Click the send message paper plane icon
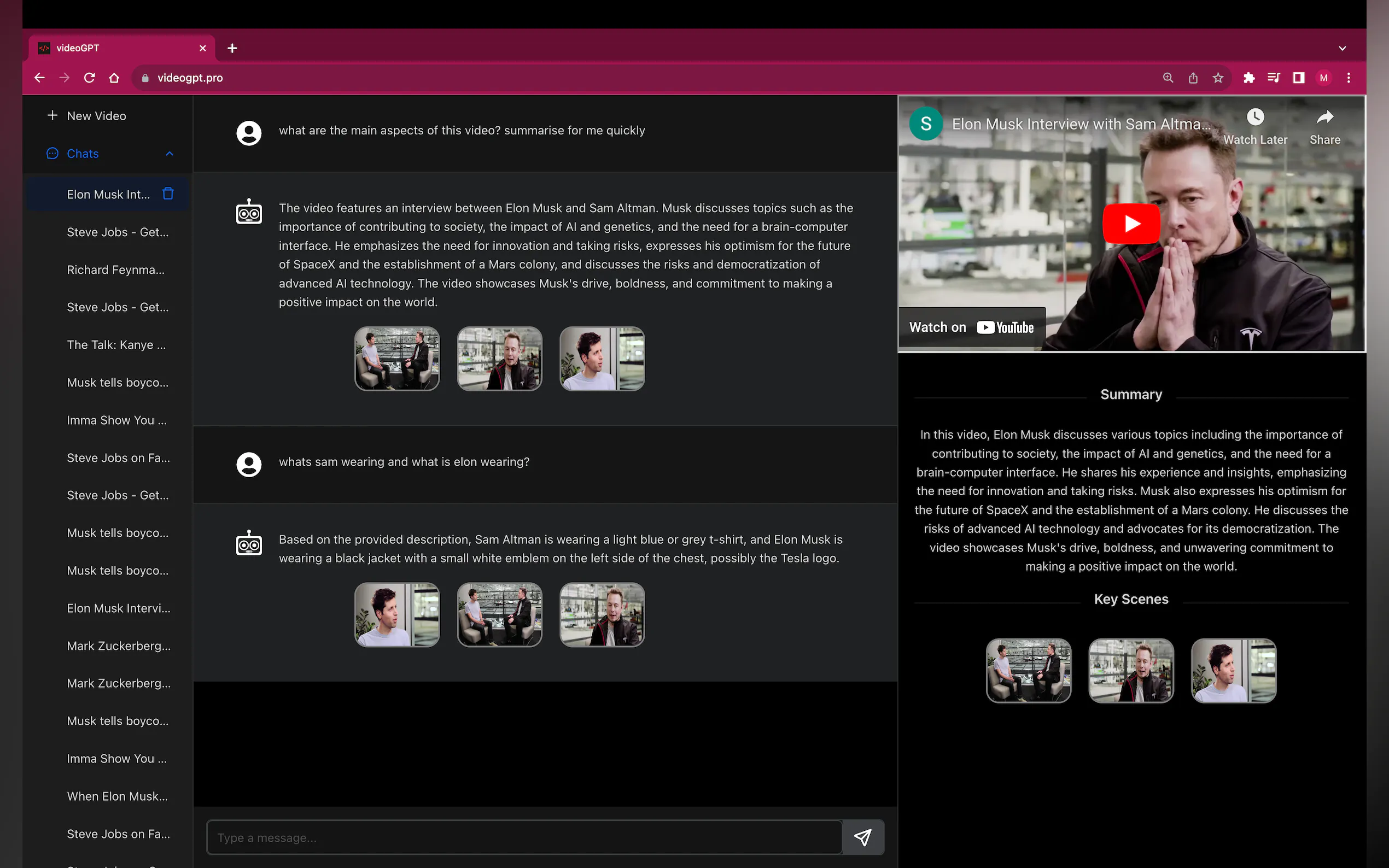The image size is (1389, 868). click(x=862, y=837)
